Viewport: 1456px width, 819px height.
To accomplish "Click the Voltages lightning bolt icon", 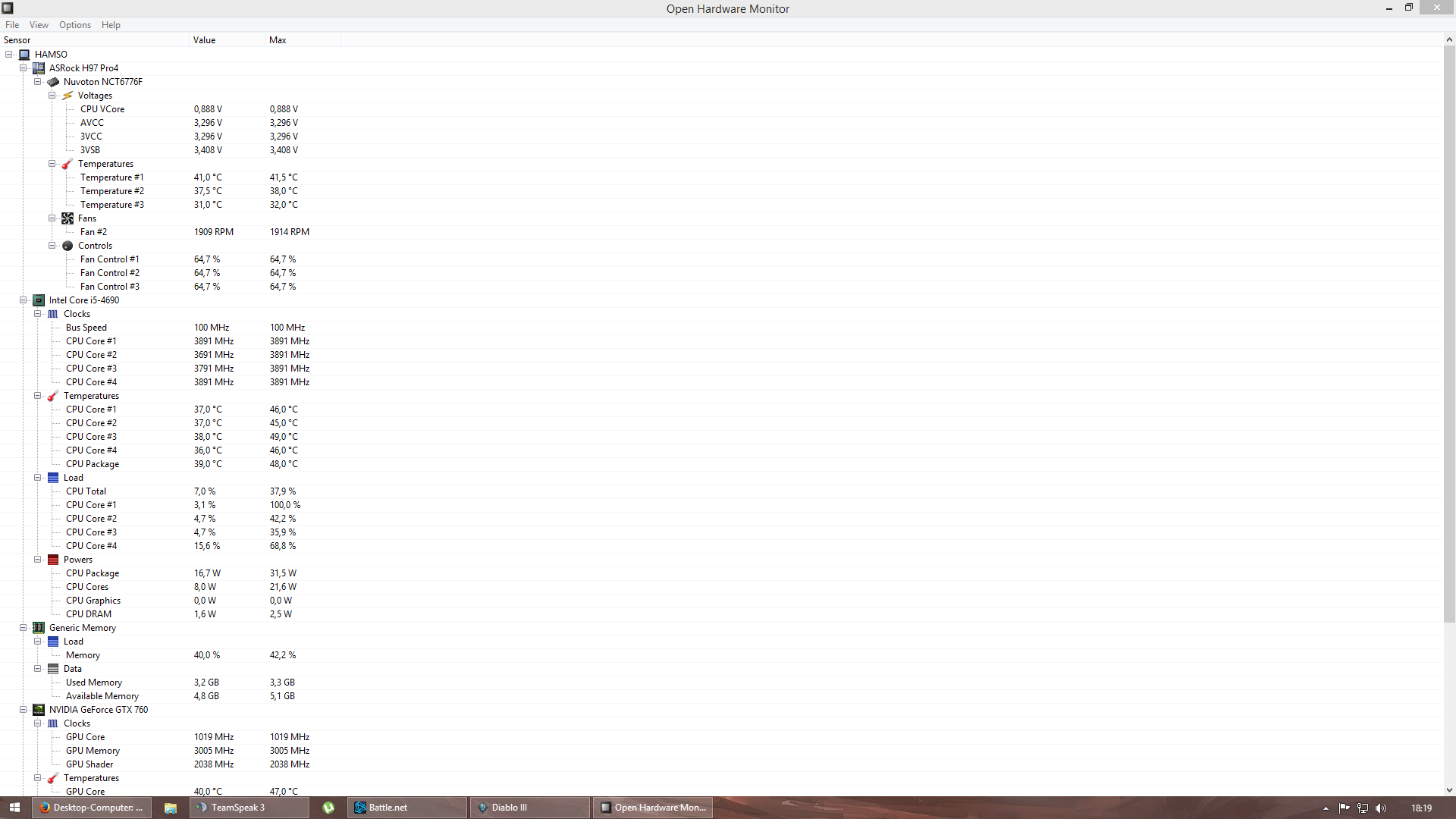I will (67, 96).
